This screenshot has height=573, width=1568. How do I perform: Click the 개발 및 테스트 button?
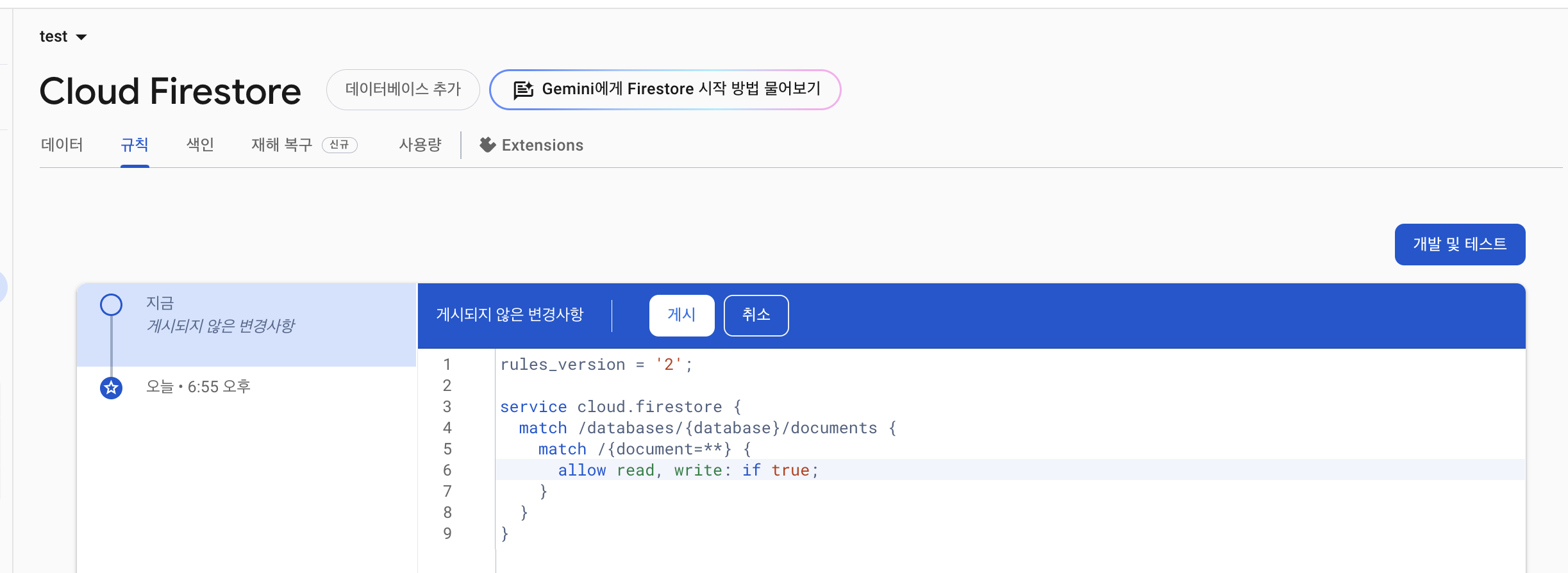tap(1460, 244)
